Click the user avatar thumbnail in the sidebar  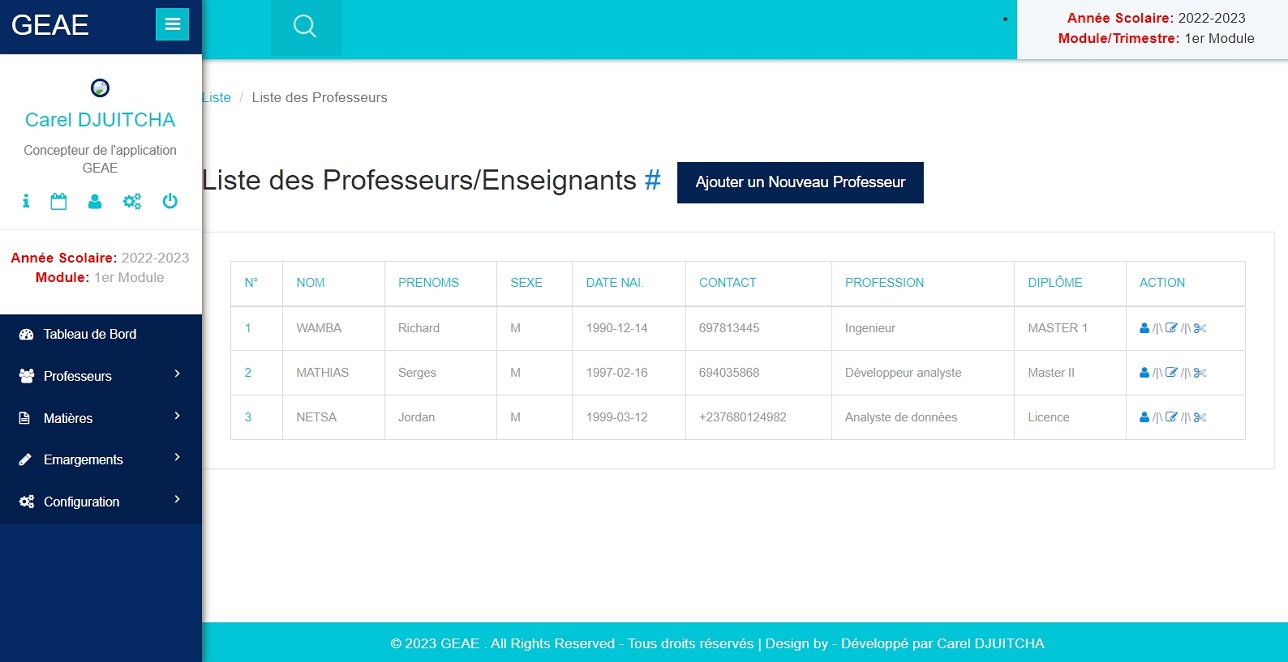coord(100,88)
